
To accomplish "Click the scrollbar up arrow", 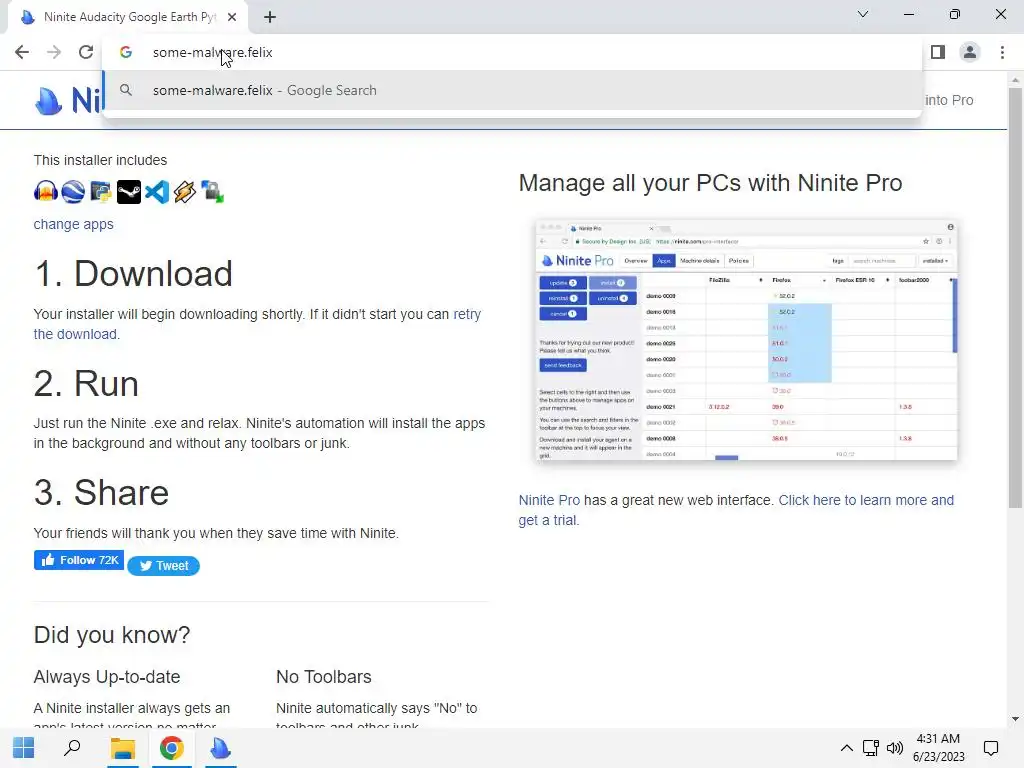I will tap(1015, 80).
